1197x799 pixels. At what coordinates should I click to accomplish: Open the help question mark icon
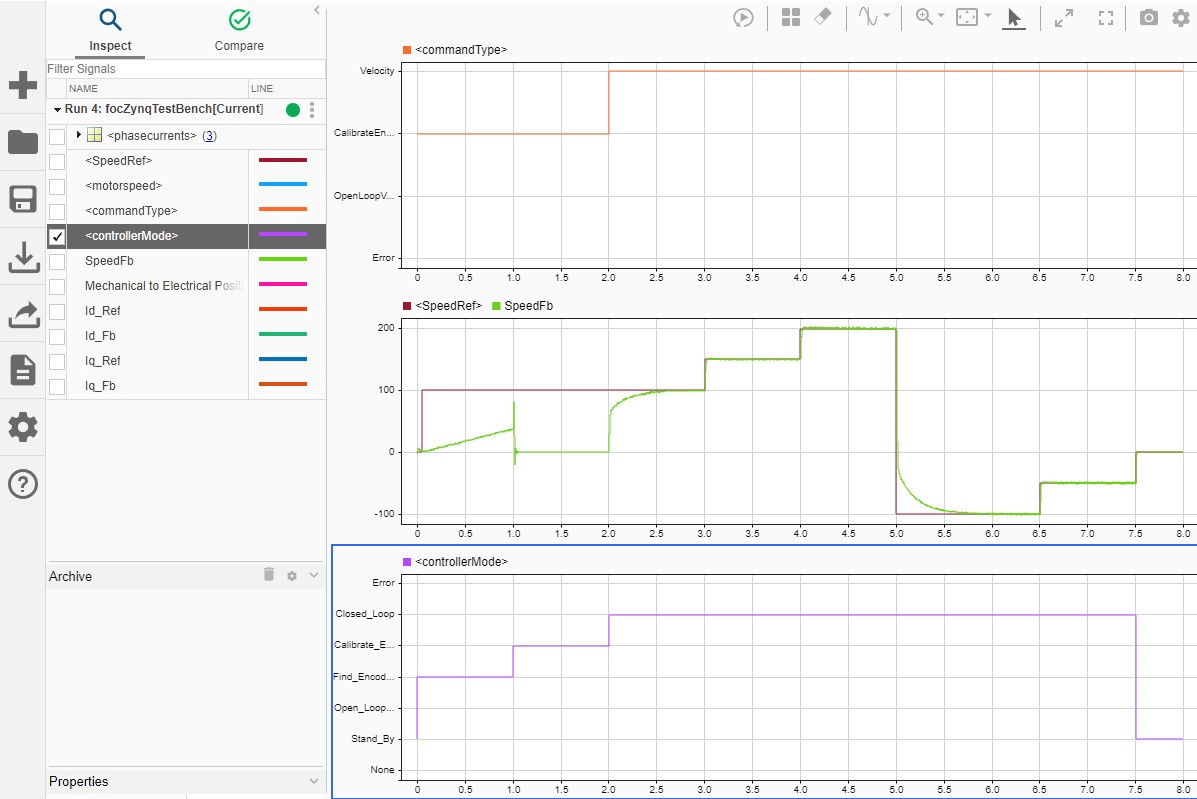[x=22, y=484]
